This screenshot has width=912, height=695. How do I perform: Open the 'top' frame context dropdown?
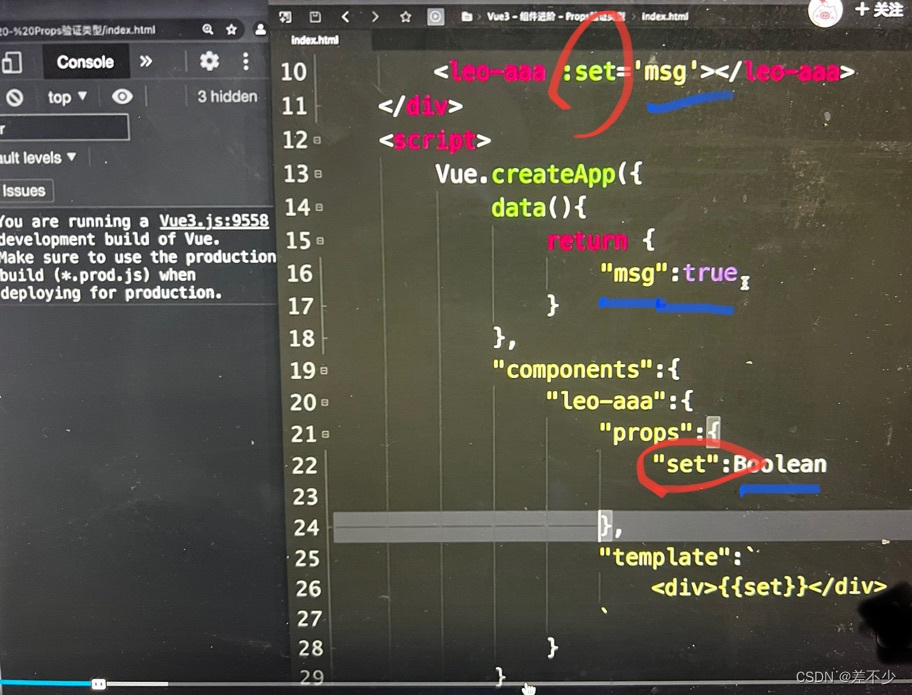65,97
